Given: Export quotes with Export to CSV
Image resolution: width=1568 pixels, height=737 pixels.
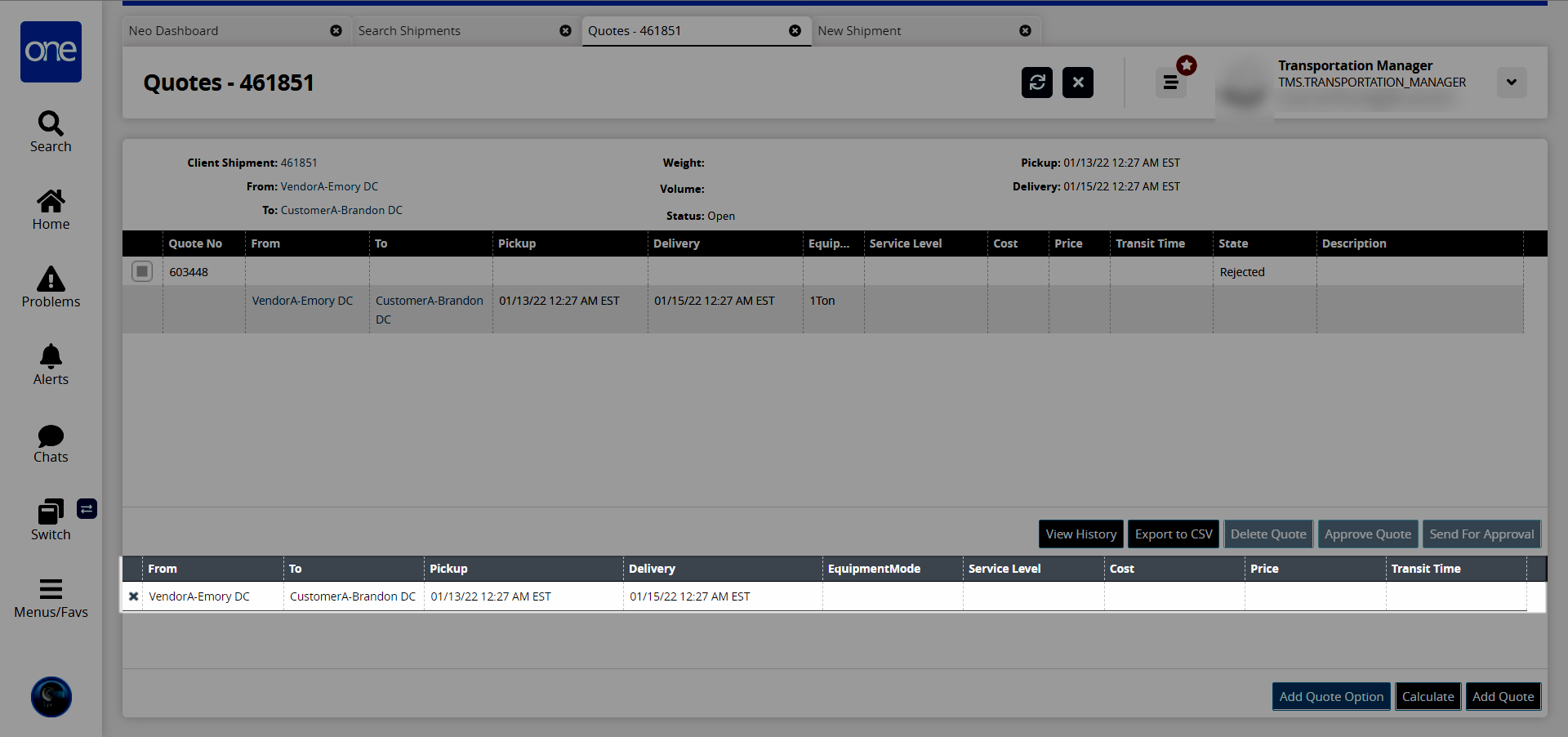Looking at the screenshot, I should point(1174,534).
